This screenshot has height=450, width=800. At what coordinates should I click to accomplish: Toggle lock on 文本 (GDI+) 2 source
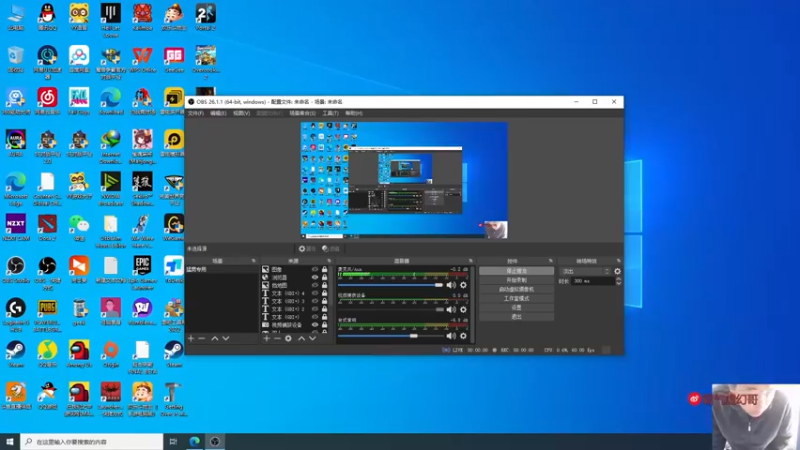point(324,309)
